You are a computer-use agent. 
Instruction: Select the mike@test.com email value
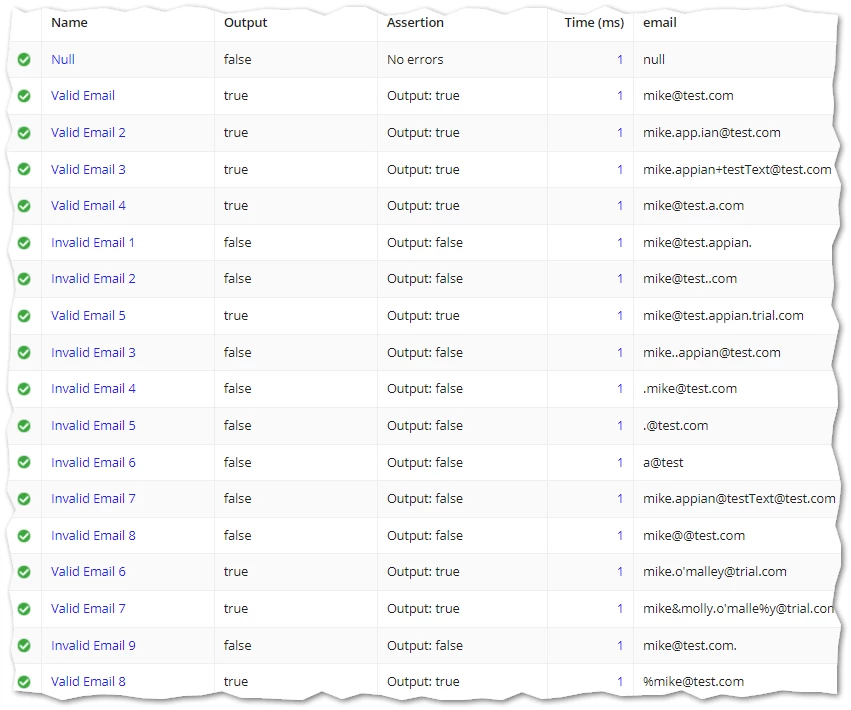pos(688,96)
